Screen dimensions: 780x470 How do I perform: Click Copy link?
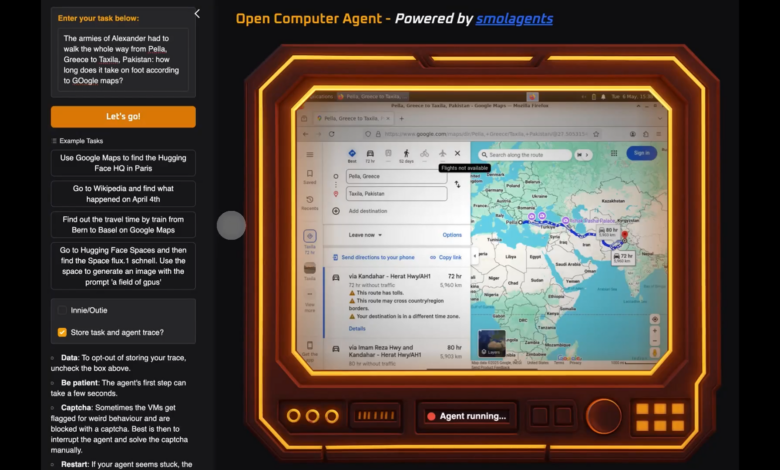(x=446, y=257)
